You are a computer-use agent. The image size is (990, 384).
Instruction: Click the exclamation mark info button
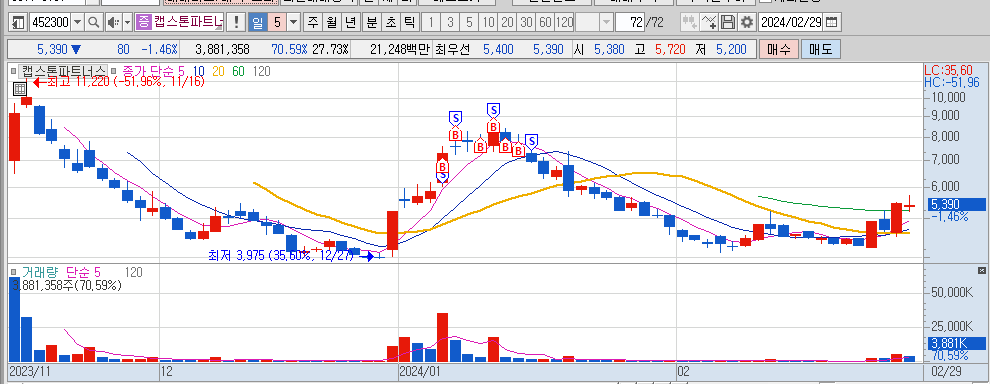click(236, 23)
